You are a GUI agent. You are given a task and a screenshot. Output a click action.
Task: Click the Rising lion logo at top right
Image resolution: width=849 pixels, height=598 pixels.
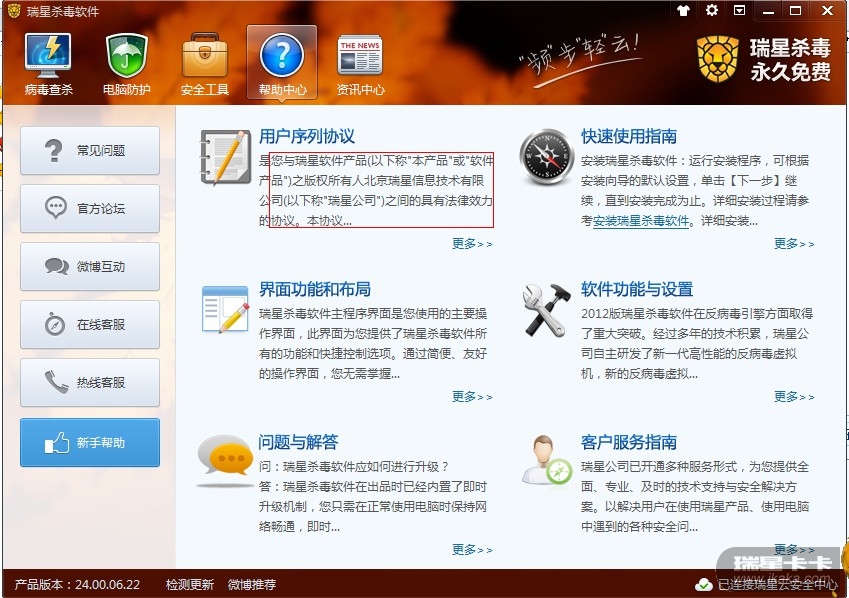point(717,59)
